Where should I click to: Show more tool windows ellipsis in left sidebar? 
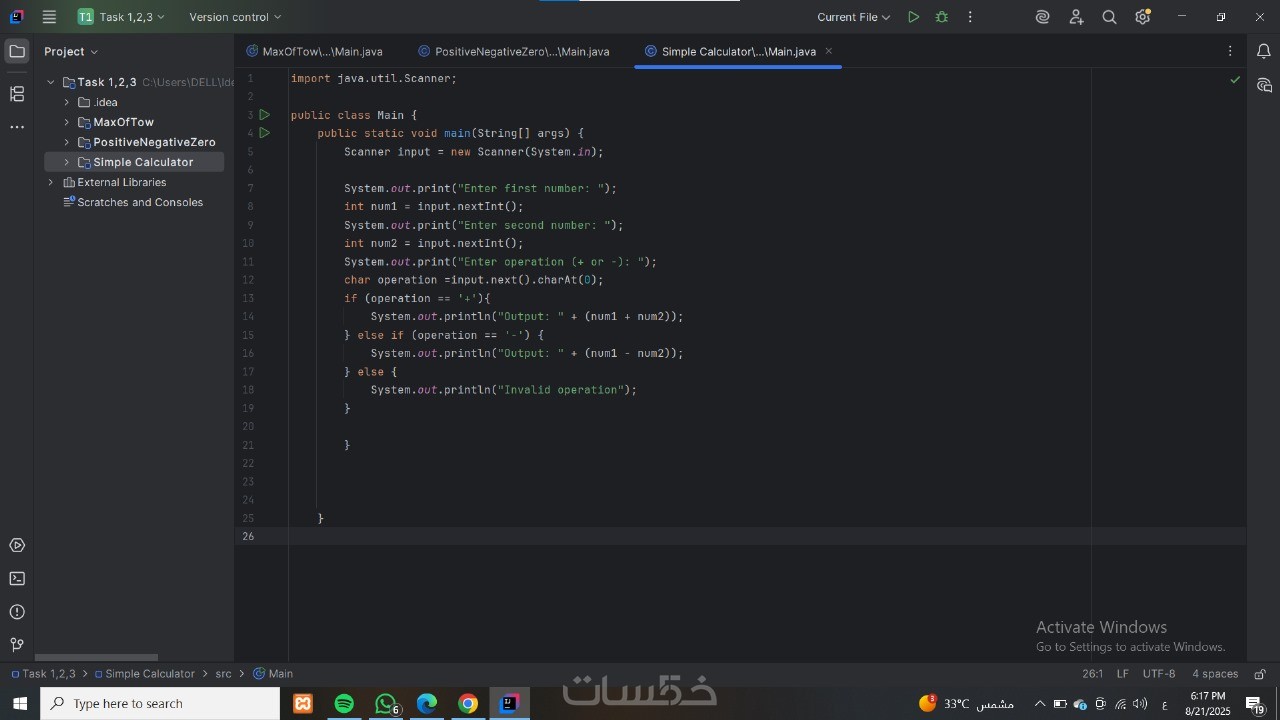tap(17, 127)
